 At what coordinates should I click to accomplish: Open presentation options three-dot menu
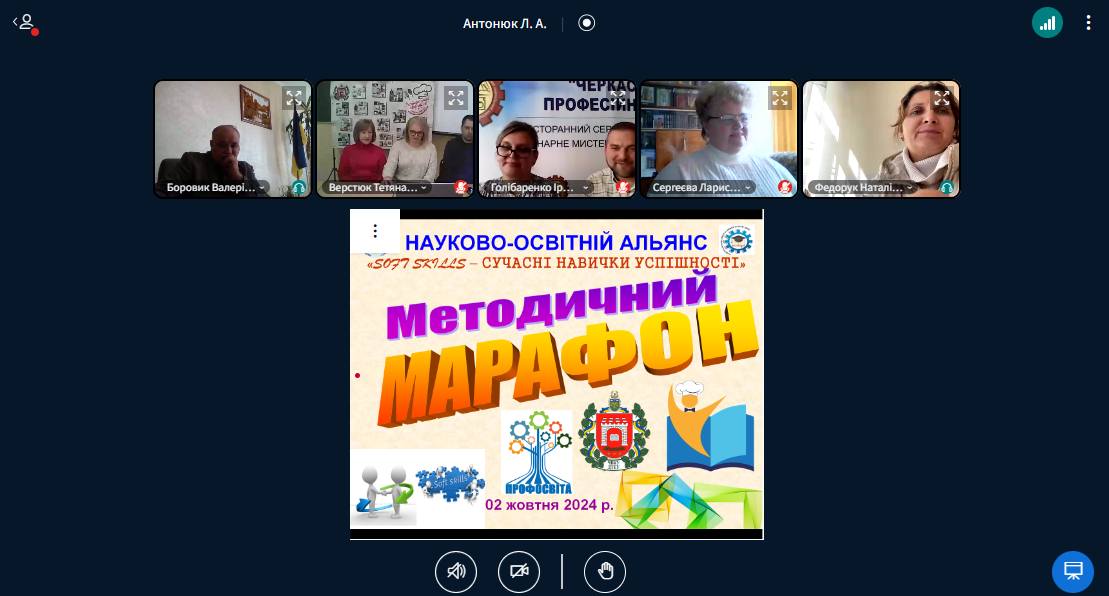[x=375, y=231]
